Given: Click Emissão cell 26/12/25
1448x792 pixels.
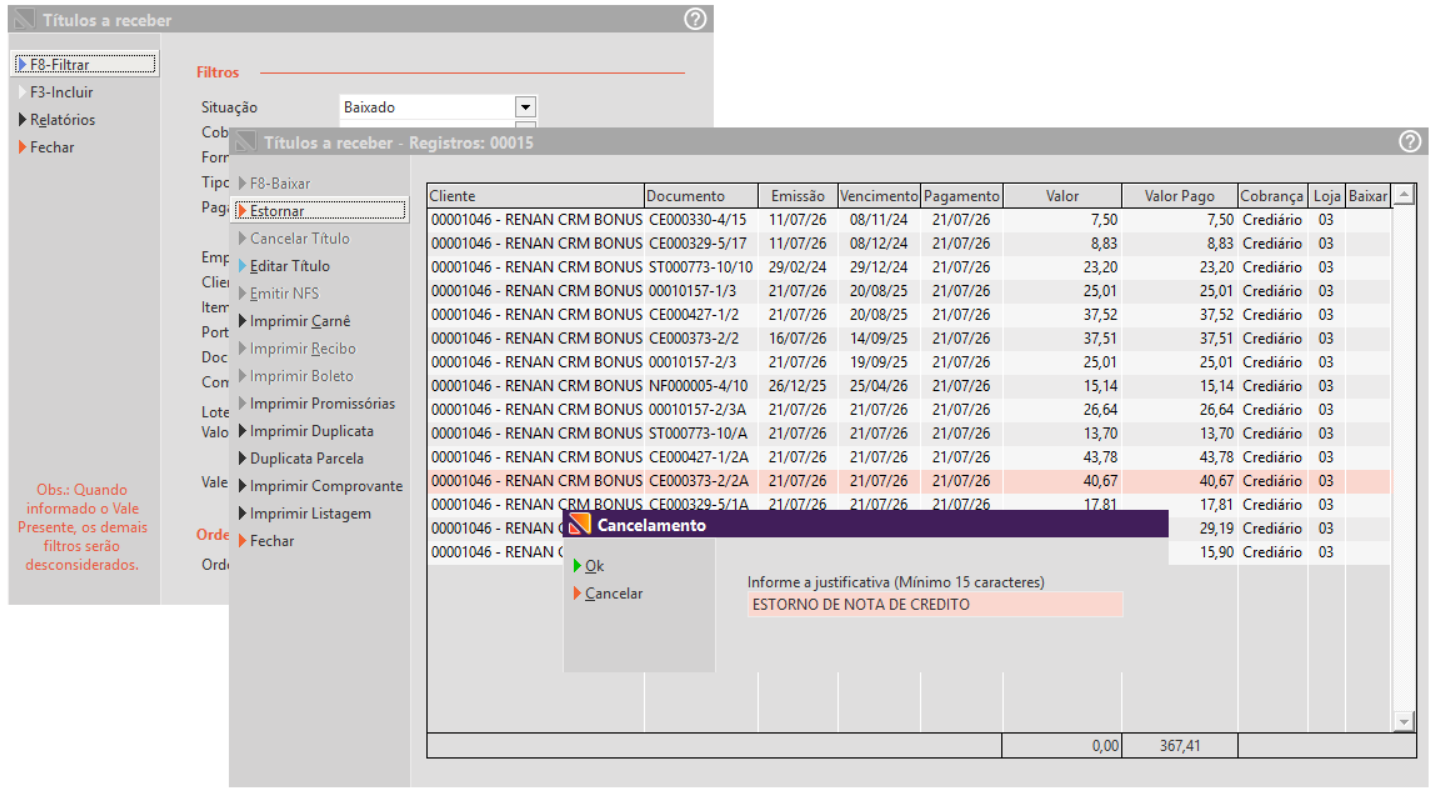Looking at the screenshot, I should click(797, 386).
